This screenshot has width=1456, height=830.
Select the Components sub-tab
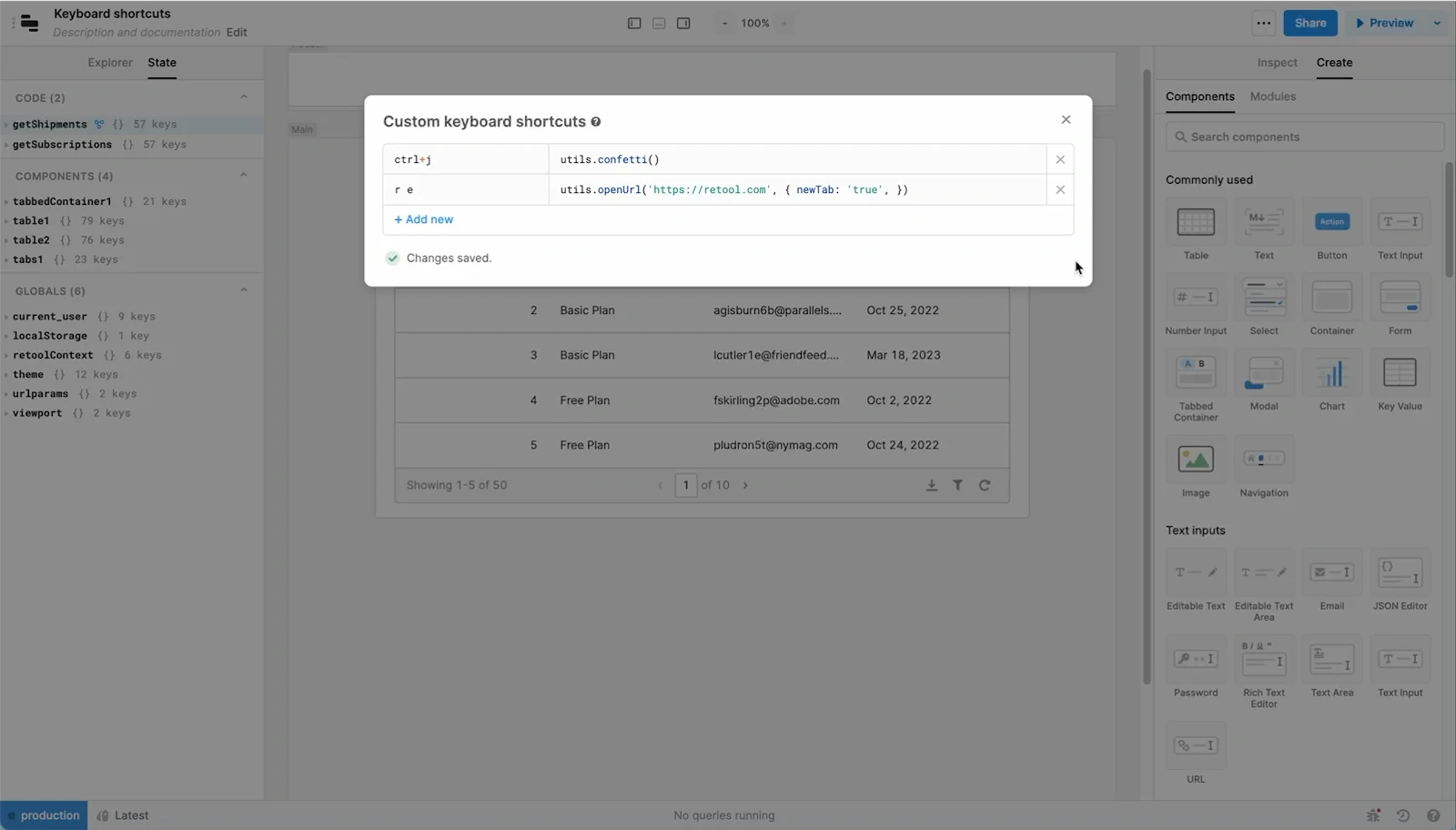click(1199, 96)
